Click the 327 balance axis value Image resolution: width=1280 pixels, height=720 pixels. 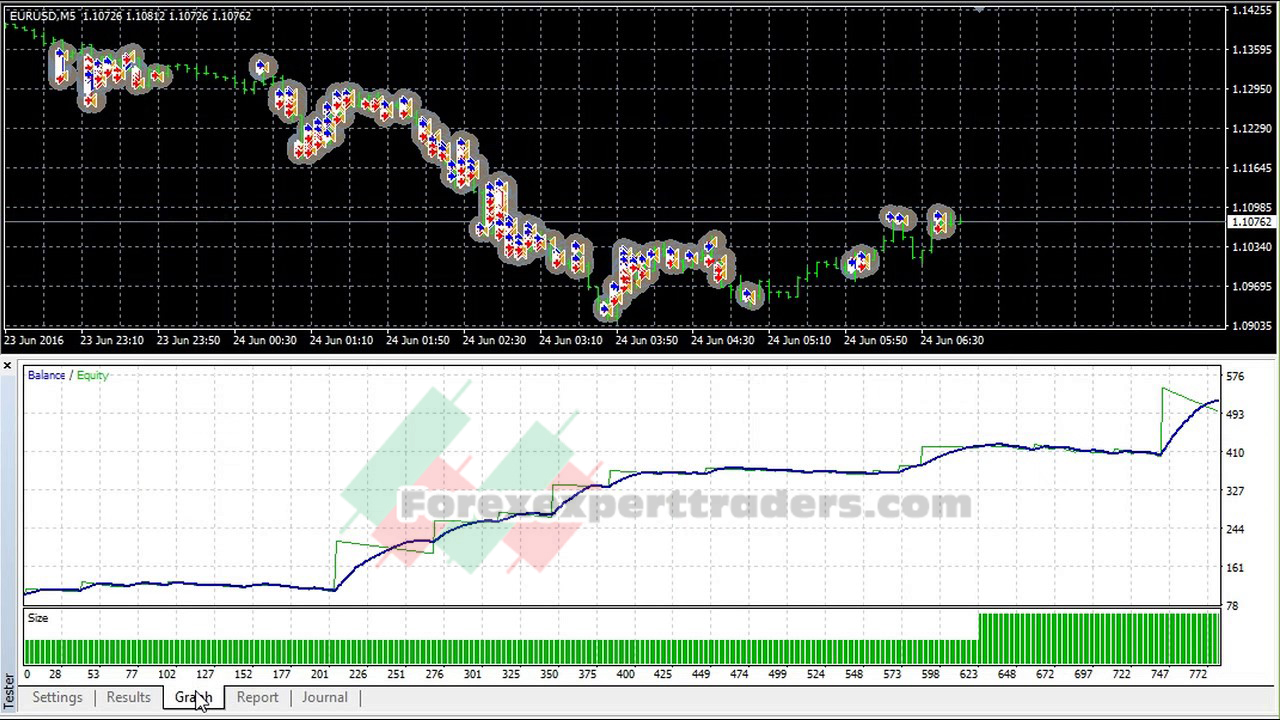tap(1235, 491)
